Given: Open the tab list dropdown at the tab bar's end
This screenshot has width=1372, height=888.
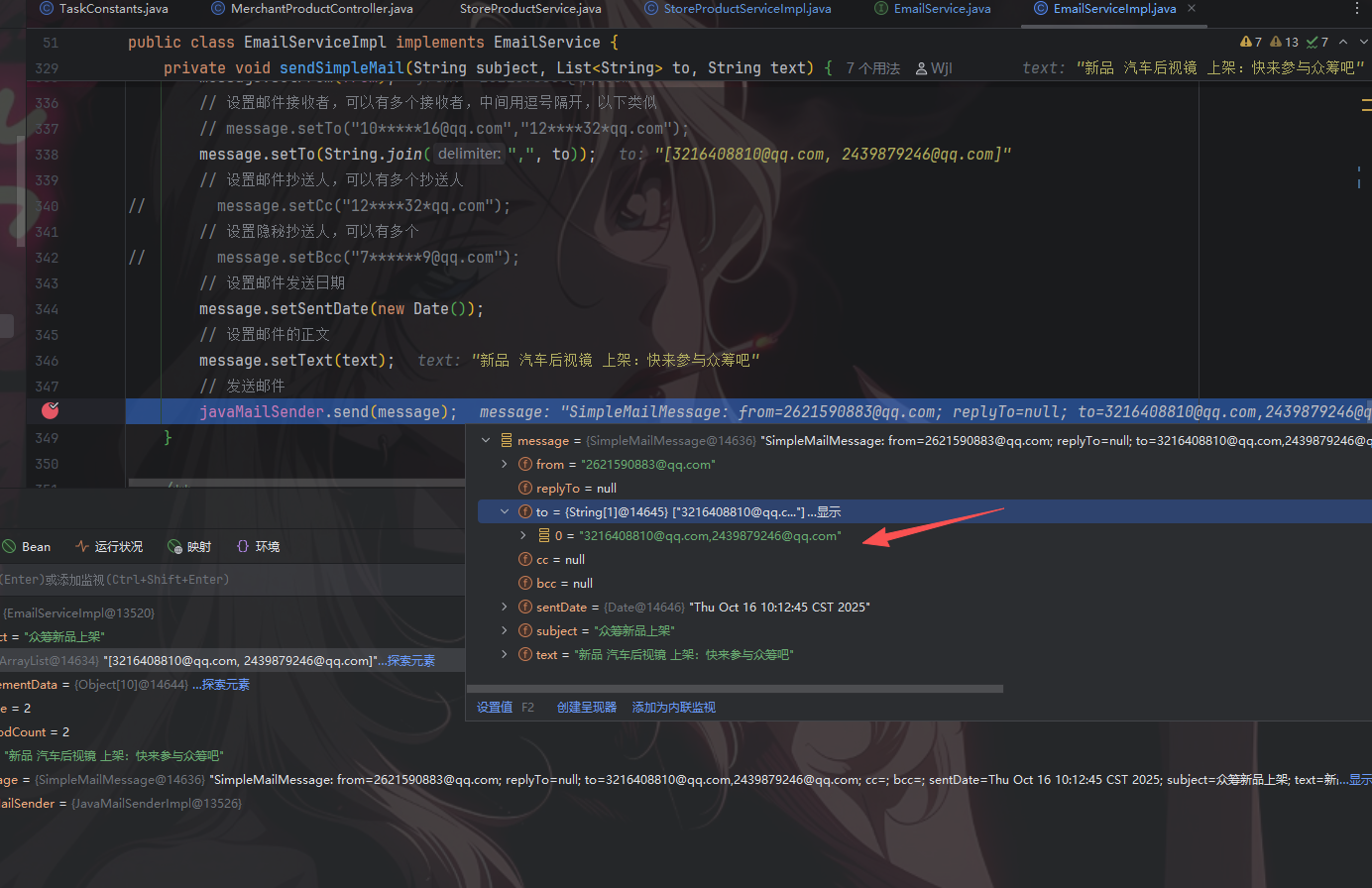Looking at the screenshot, I should click(1356, 9).
